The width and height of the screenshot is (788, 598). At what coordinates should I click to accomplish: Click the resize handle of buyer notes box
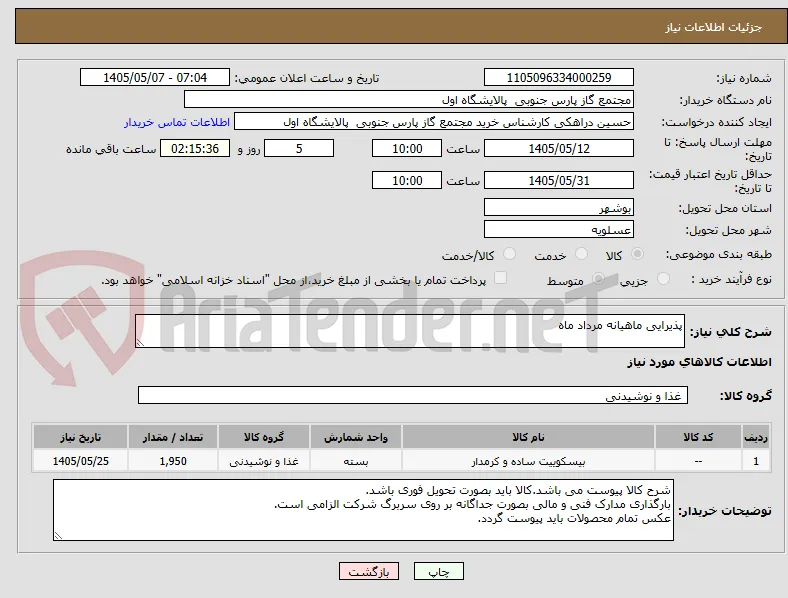click(58, 536)
